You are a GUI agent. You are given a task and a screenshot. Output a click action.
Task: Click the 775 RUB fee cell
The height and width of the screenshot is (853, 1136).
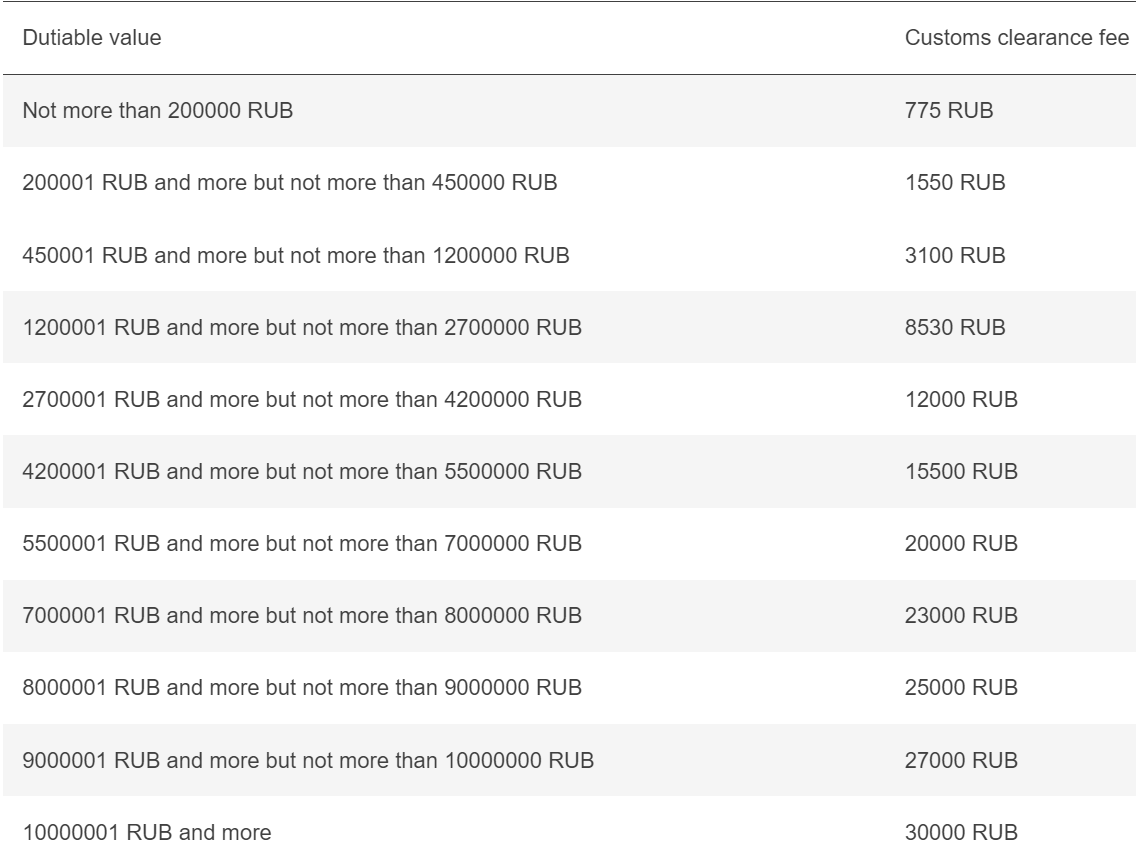point(949,111)
